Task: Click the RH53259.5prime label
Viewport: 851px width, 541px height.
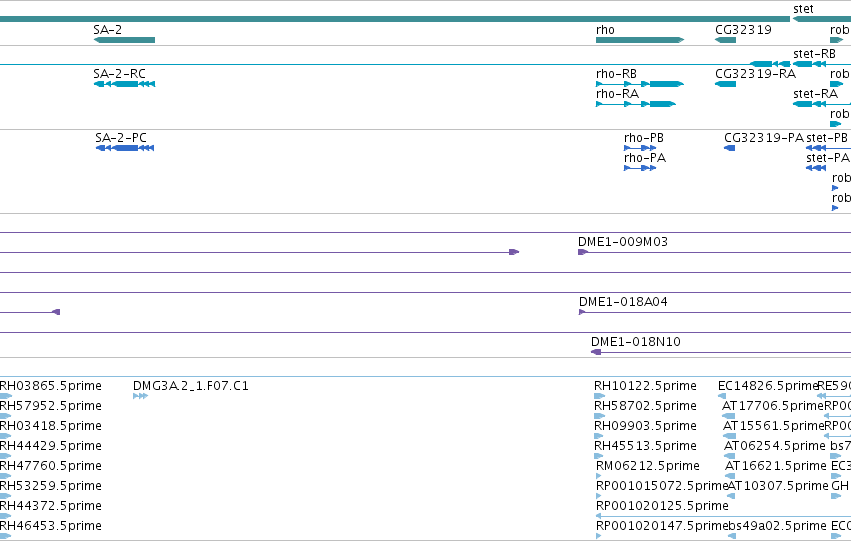Action: coord(50,486)
